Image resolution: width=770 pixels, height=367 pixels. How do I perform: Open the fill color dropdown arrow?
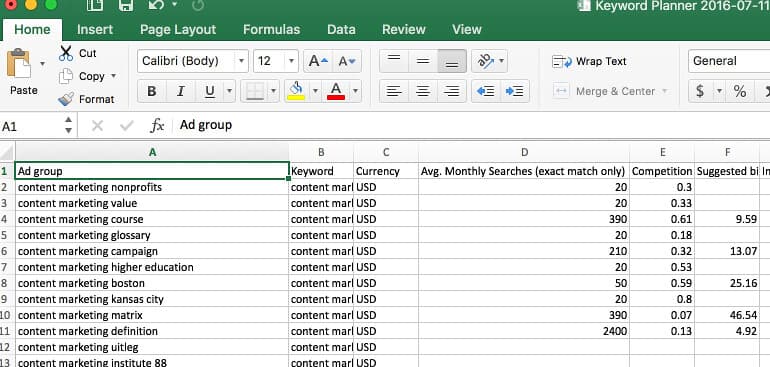click(315, 91)
